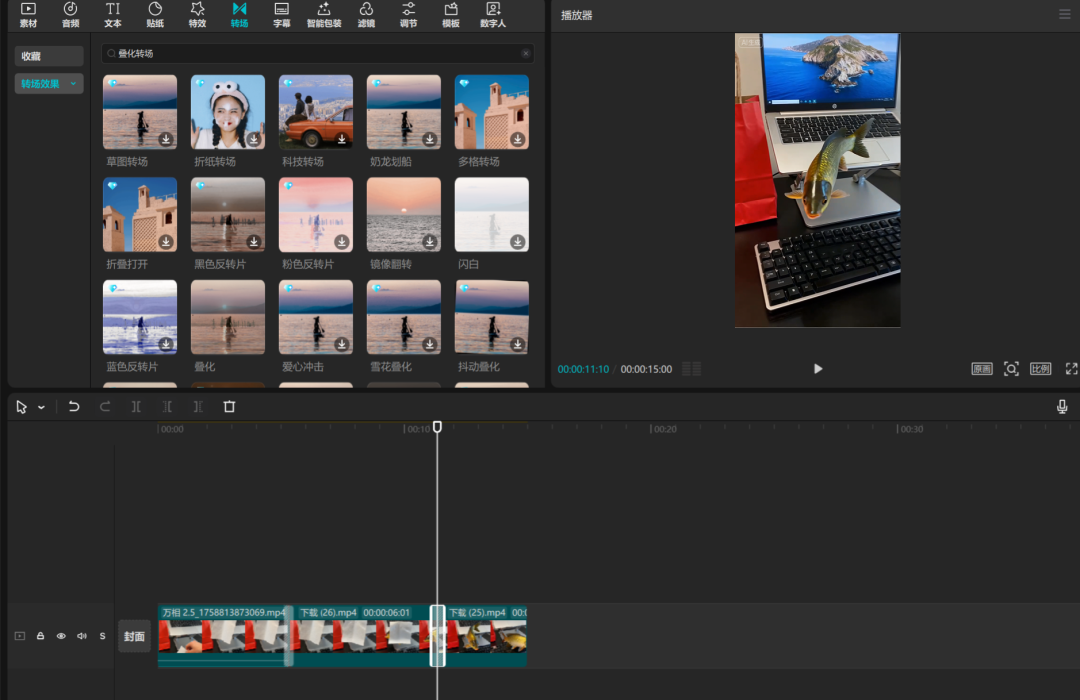Switch to the 字幕 captions tab
1080x700 pixels.
pos(282,14)
